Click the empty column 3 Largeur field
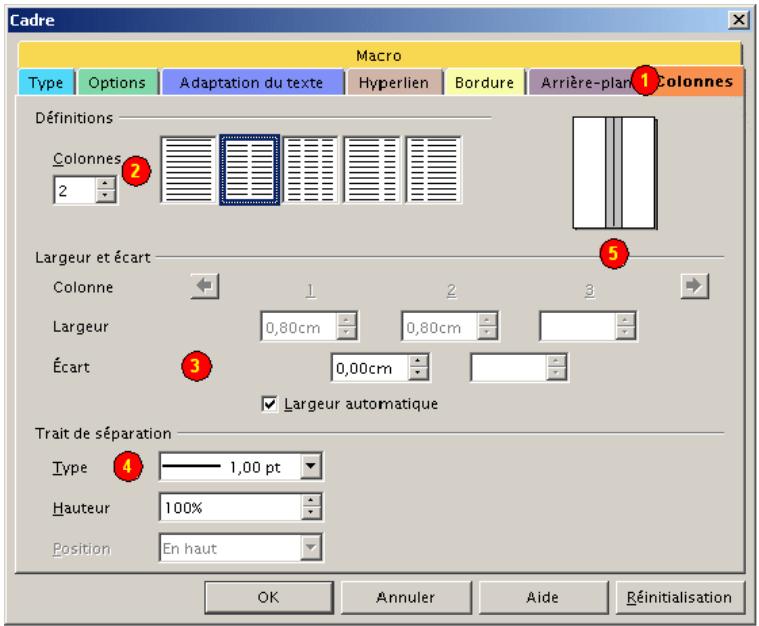This screenshot has width=759, height=626. [x=577, y=327]
